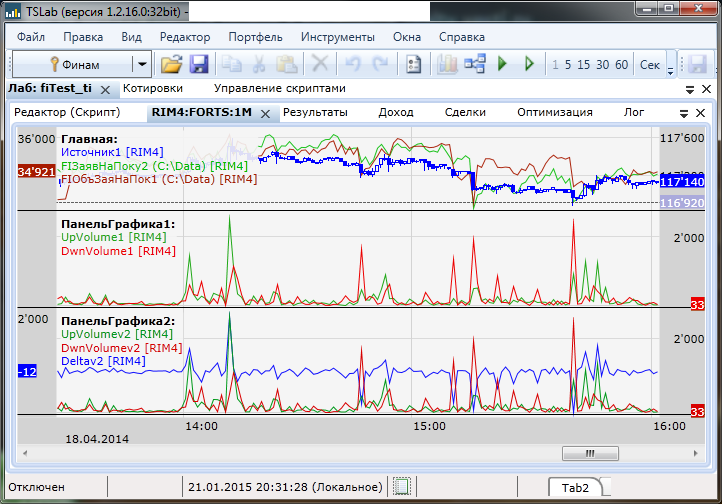The width and height of the screenshot is (722, 504).
Task: Select the 60 interval button
Action: [621, 65]
